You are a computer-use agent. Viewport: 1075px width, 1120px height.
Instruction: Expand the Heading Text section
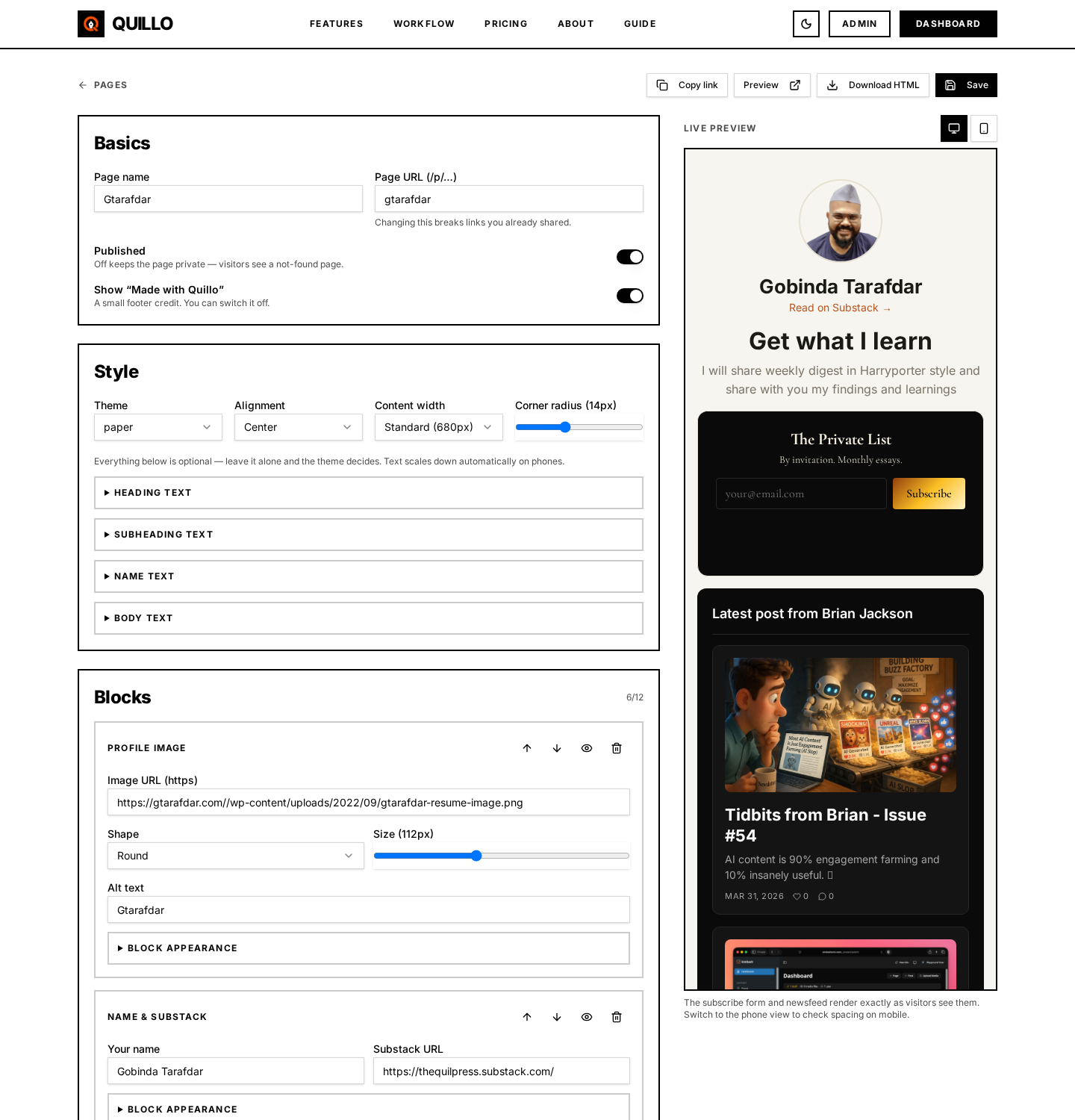pyautogui.click(x=369, y=493)
